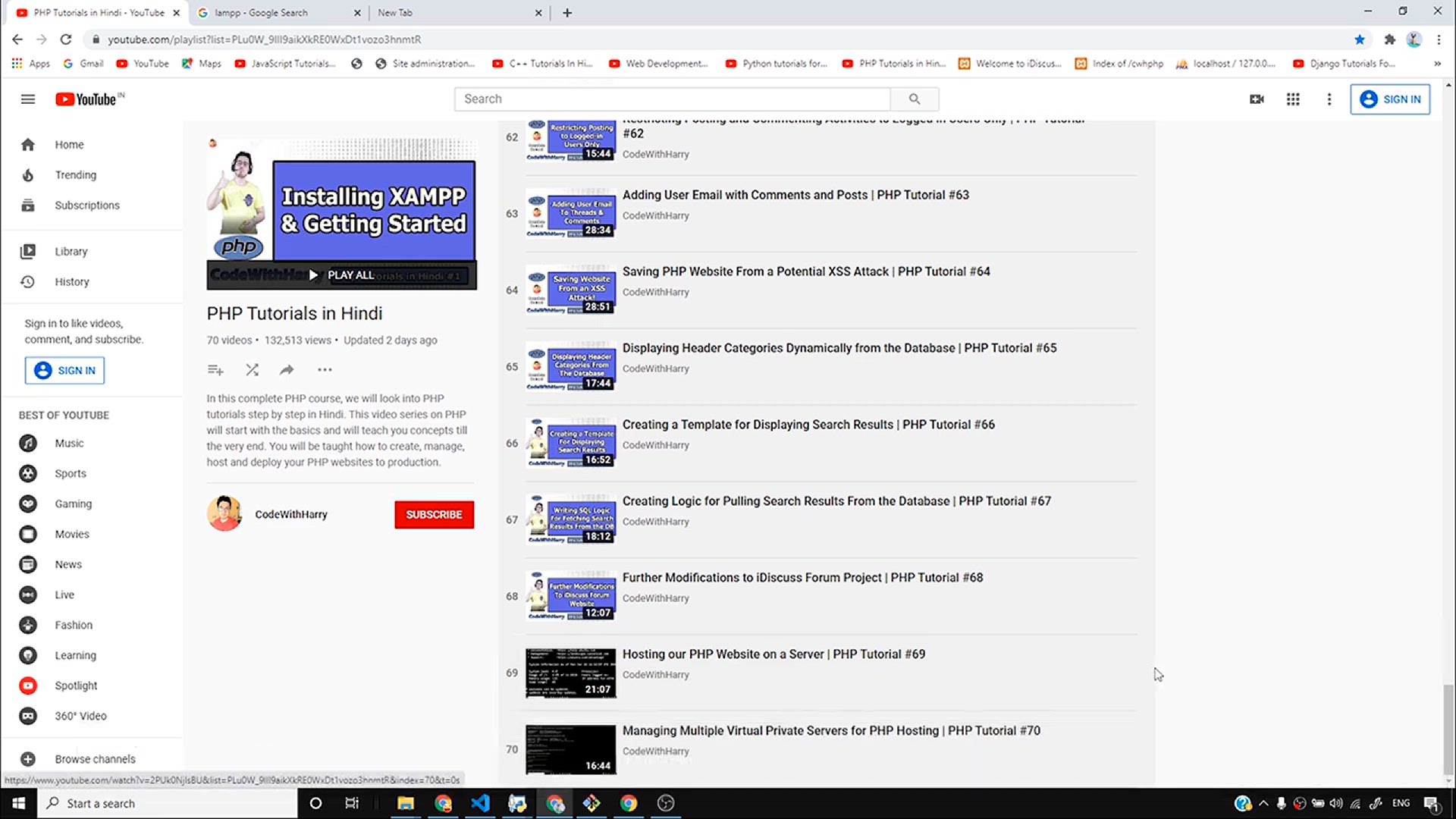Open Task View in the taskbar
Viewport: 1456px width, 819px height.
(x=352, y=803)
